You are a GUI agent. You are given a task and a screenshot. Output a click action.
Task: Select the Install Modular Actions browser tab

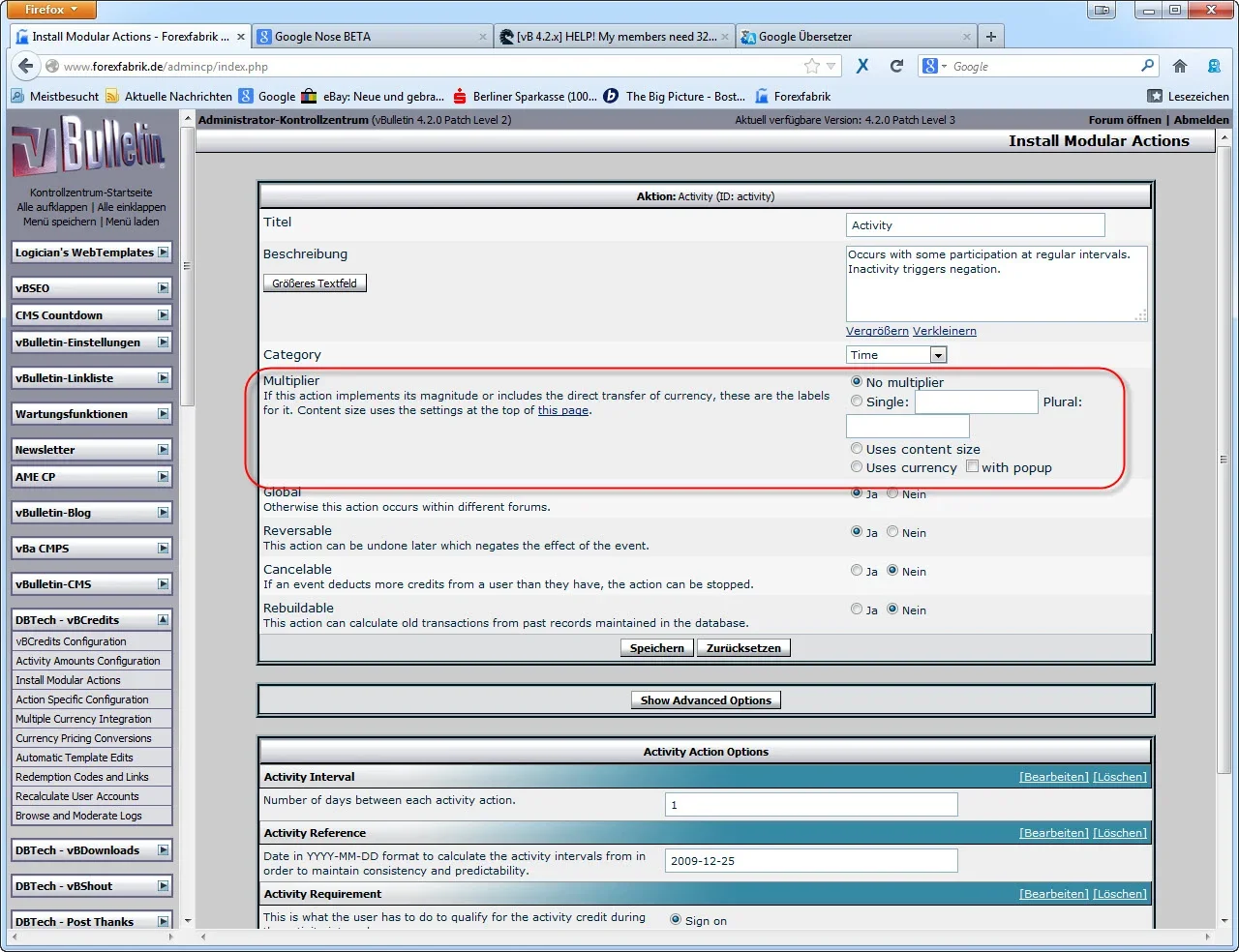130,37
